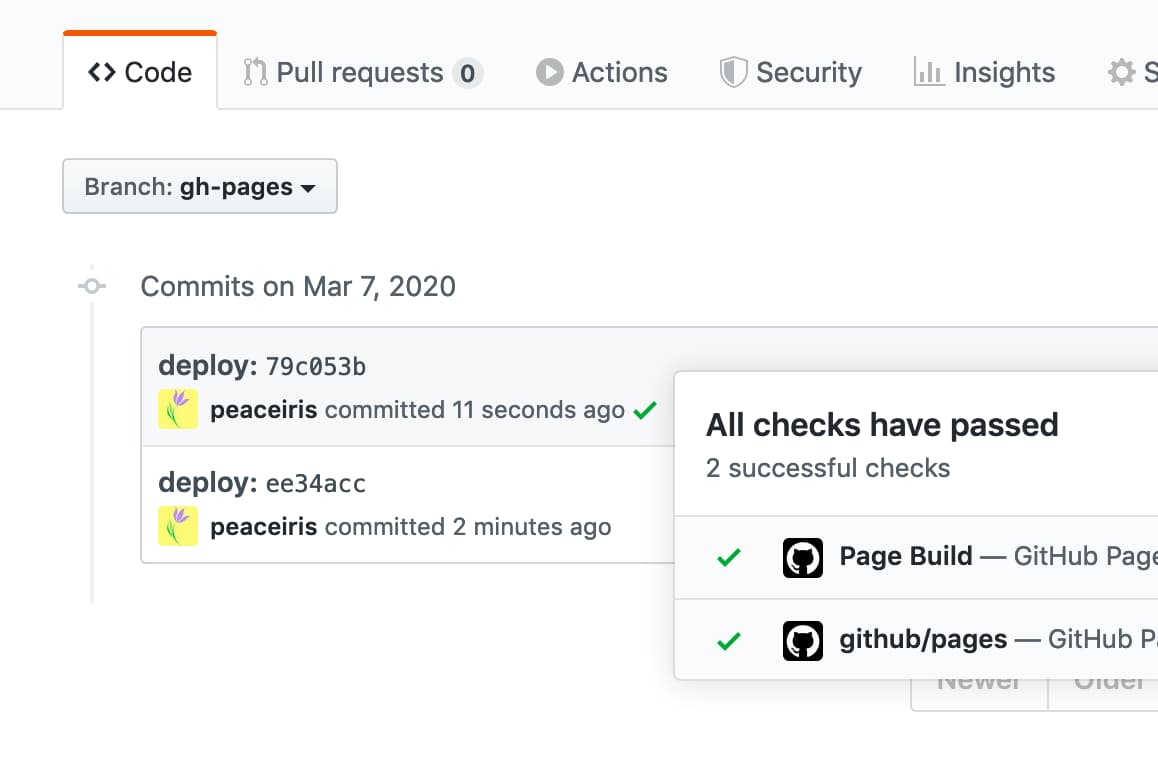The image size is (1158, 780).
Task: Click green checkmark next to github/pages
Action: [729, 640]
